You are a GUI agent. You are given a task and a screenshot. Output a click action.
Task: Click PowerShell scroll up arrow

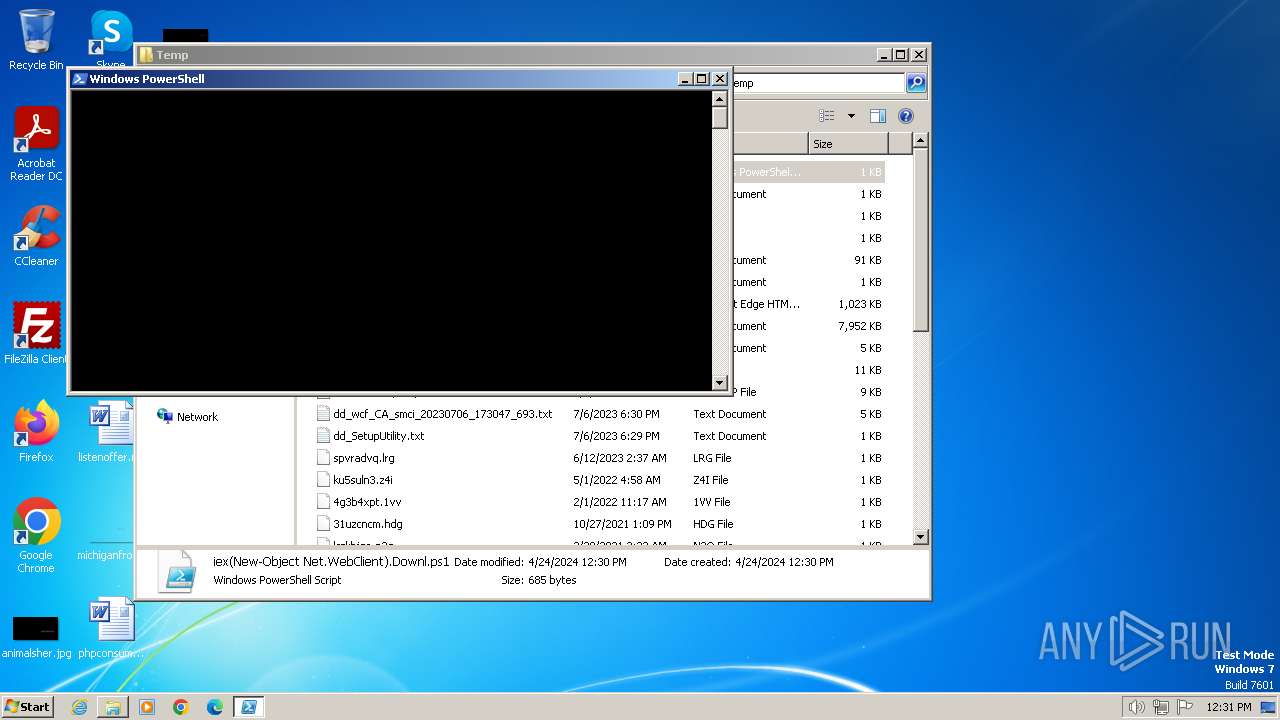tap(719, 98)
